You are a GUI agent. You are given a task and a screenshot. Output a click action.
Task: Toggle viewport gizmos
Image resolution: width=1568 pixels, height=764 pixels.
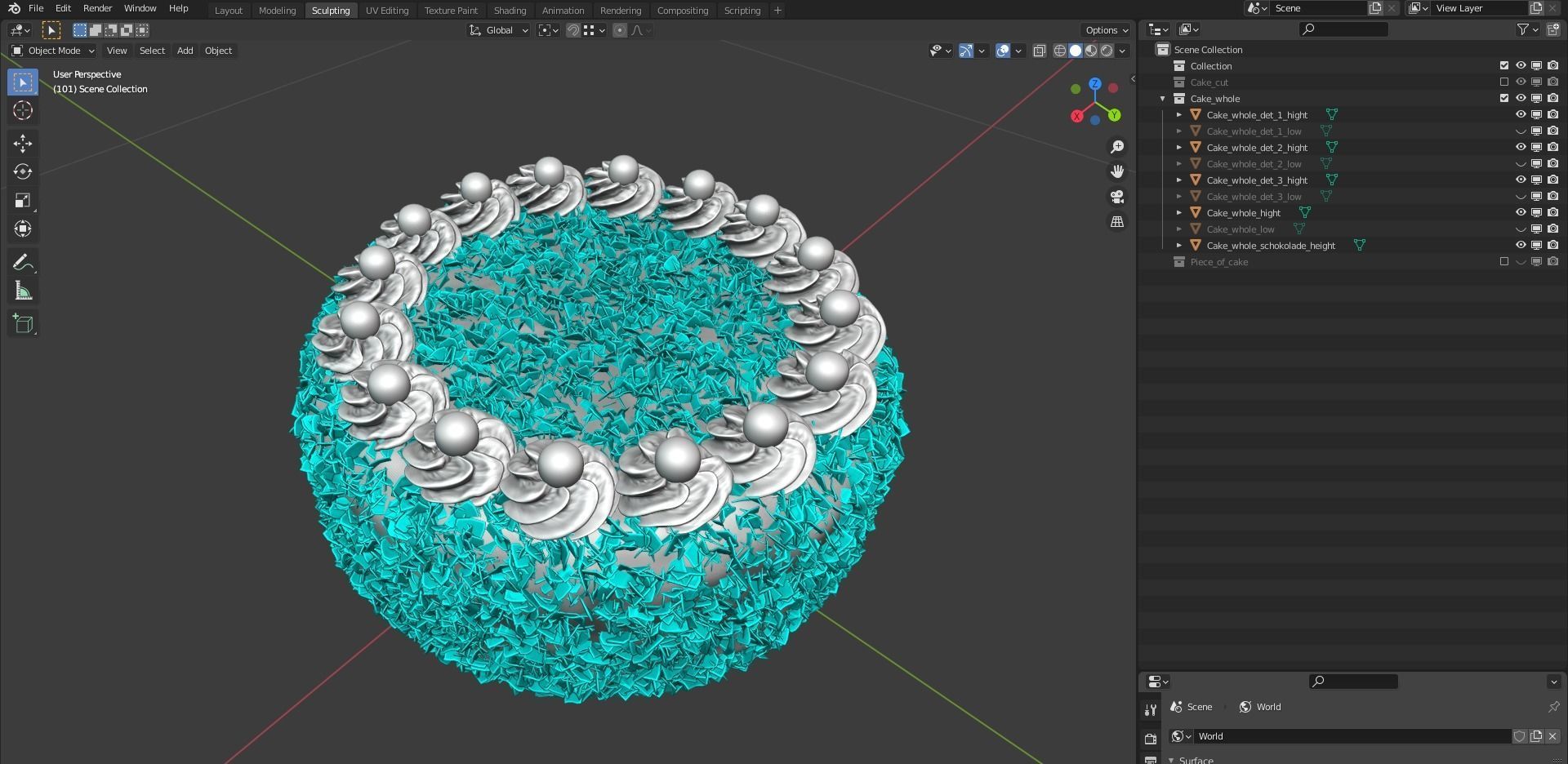coord(966,51)
